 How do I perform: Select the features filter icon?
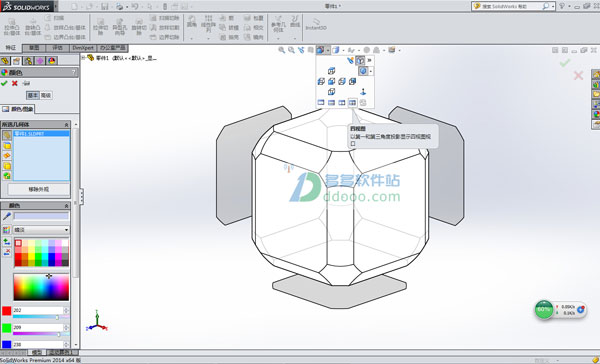7,176
